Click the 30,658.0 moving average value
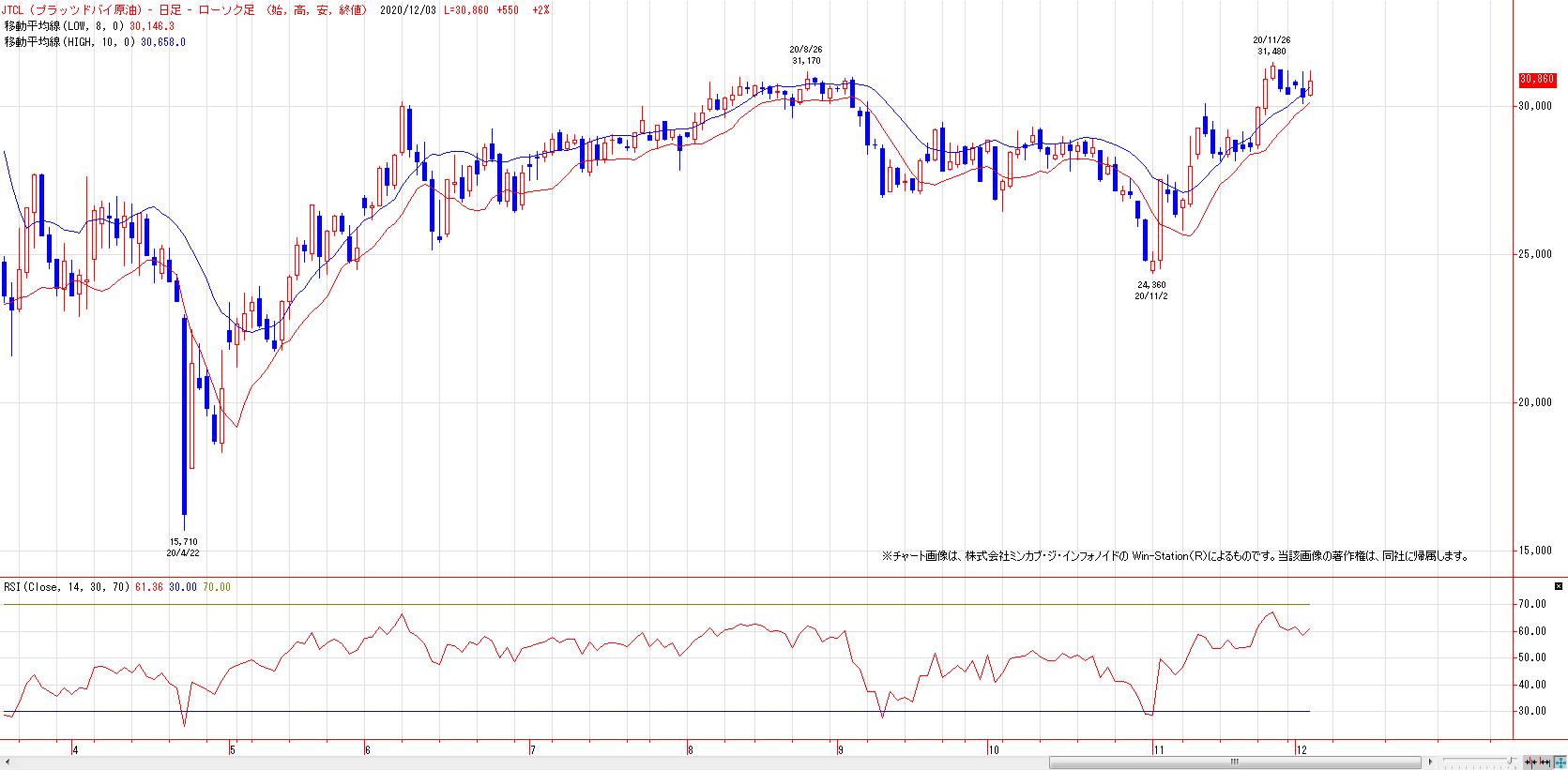 tap(163, 42)
